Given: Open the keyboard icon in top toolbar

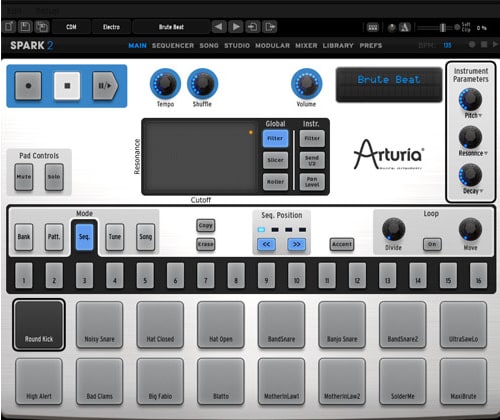Looking at the screenshot, I should [373, 27].
